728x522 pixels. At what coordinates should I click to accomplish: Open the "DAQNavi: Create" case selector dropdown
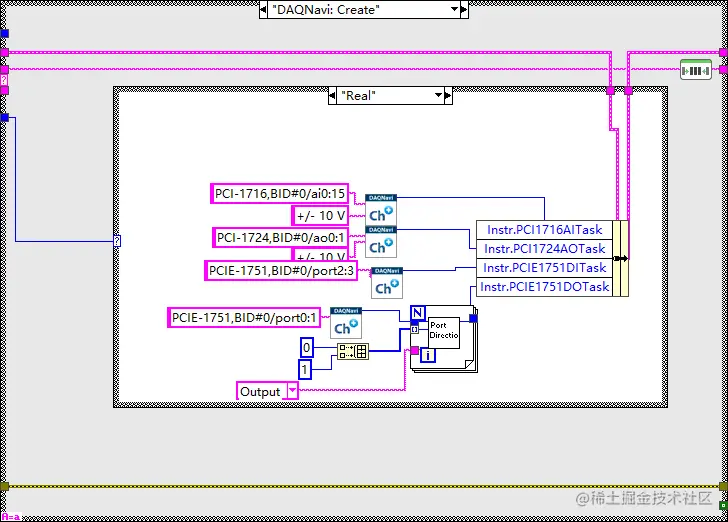pyautogui.click(x=455, y=9)
